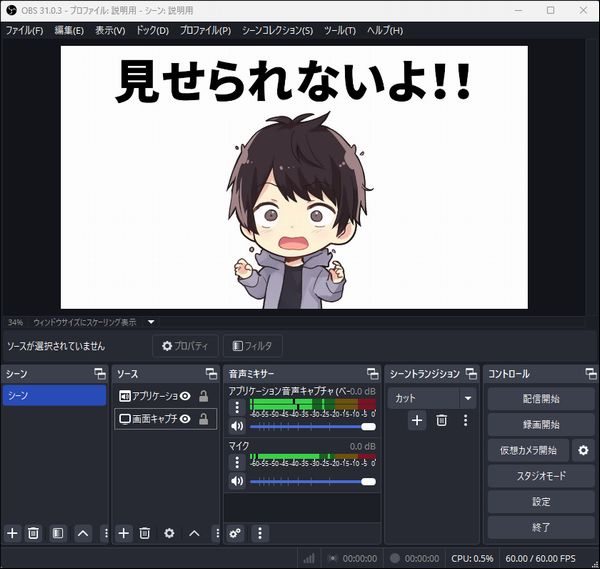The image size is (600, 569).
Task: Open the ドック(D) menu
Action: (x=153, y=31)
